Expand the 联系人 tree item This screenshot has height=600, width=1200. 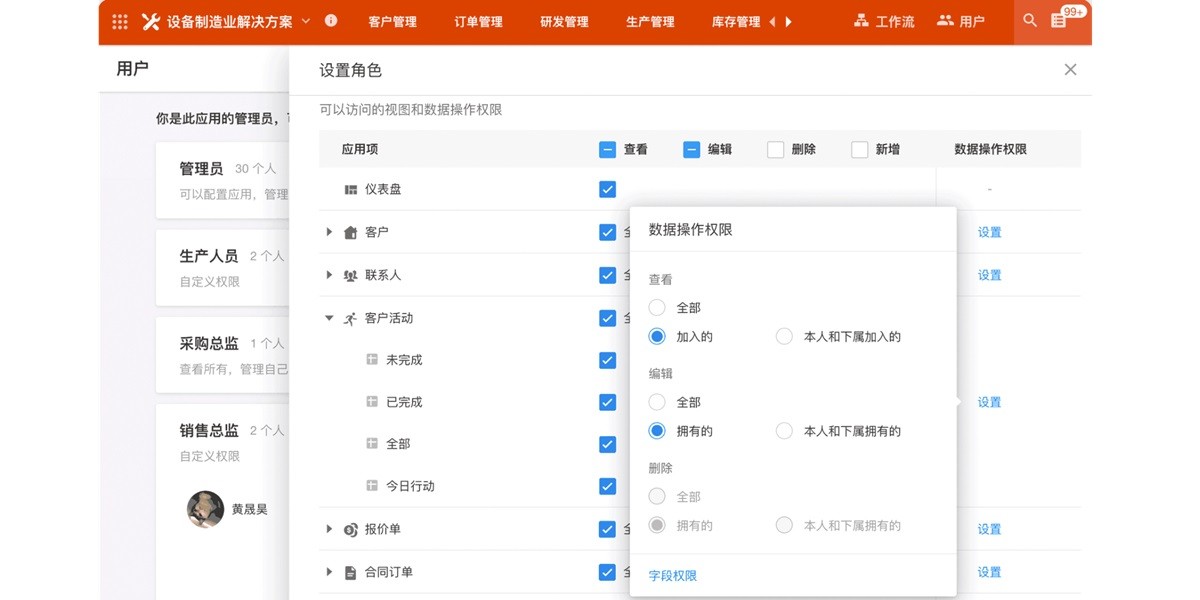328,275
